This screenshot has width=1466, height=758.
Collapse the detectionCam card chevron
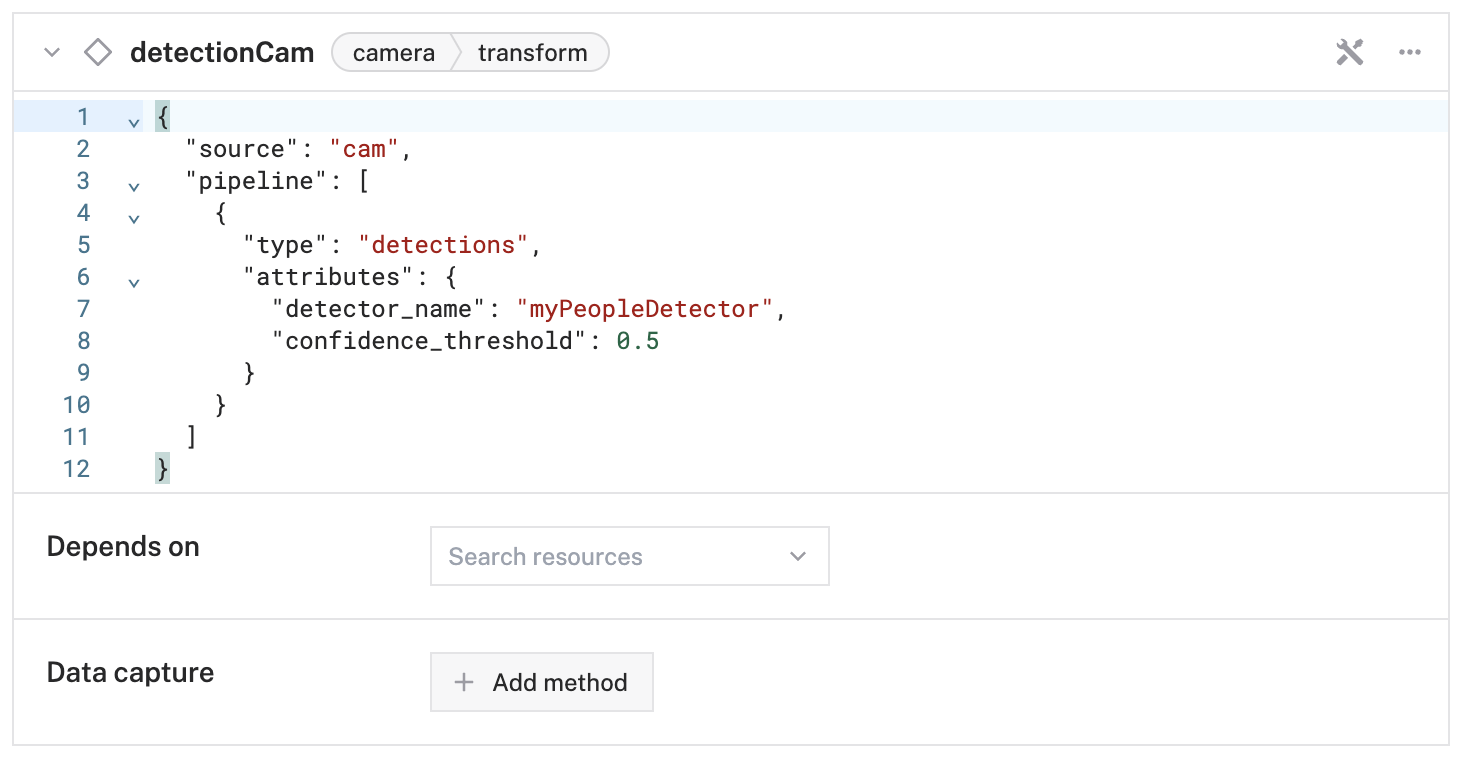coord(52,53)
